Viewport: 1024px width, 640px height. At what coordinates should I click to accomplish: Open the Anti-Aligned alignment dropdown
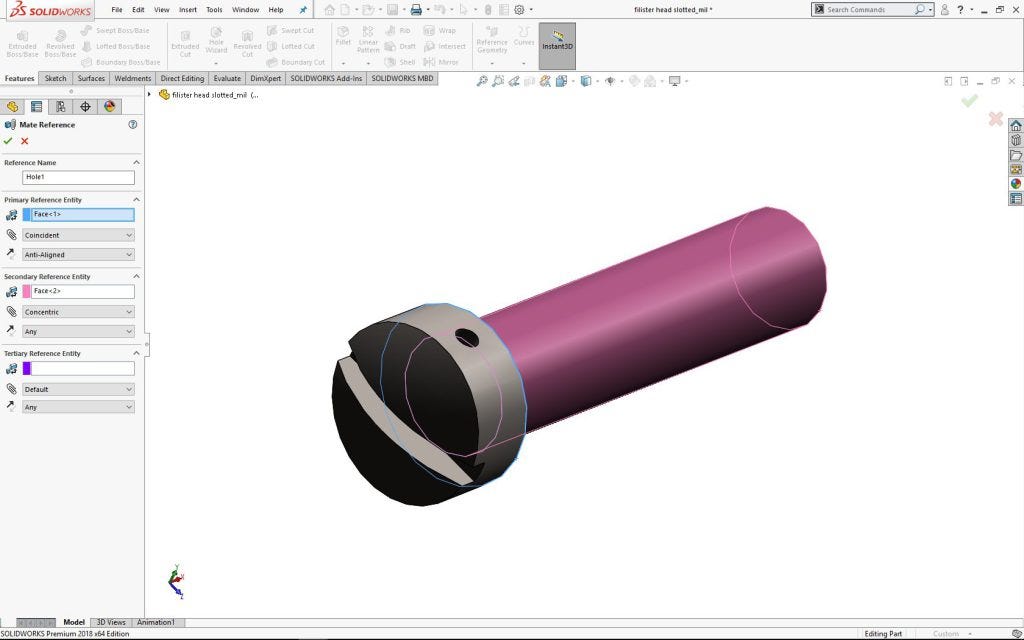(x=78, y=254)
